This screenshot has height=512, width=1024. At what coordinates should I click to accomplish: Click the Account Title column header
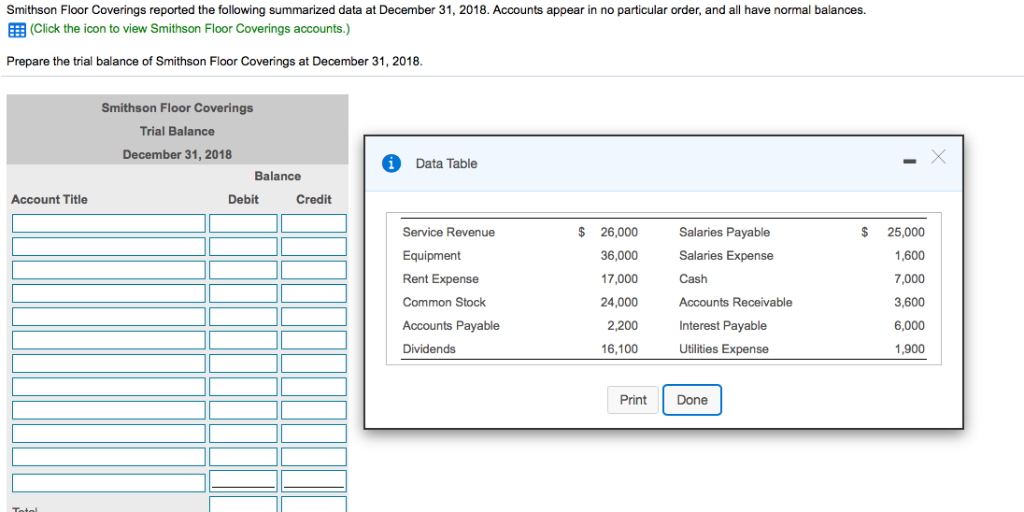point(50,200)
